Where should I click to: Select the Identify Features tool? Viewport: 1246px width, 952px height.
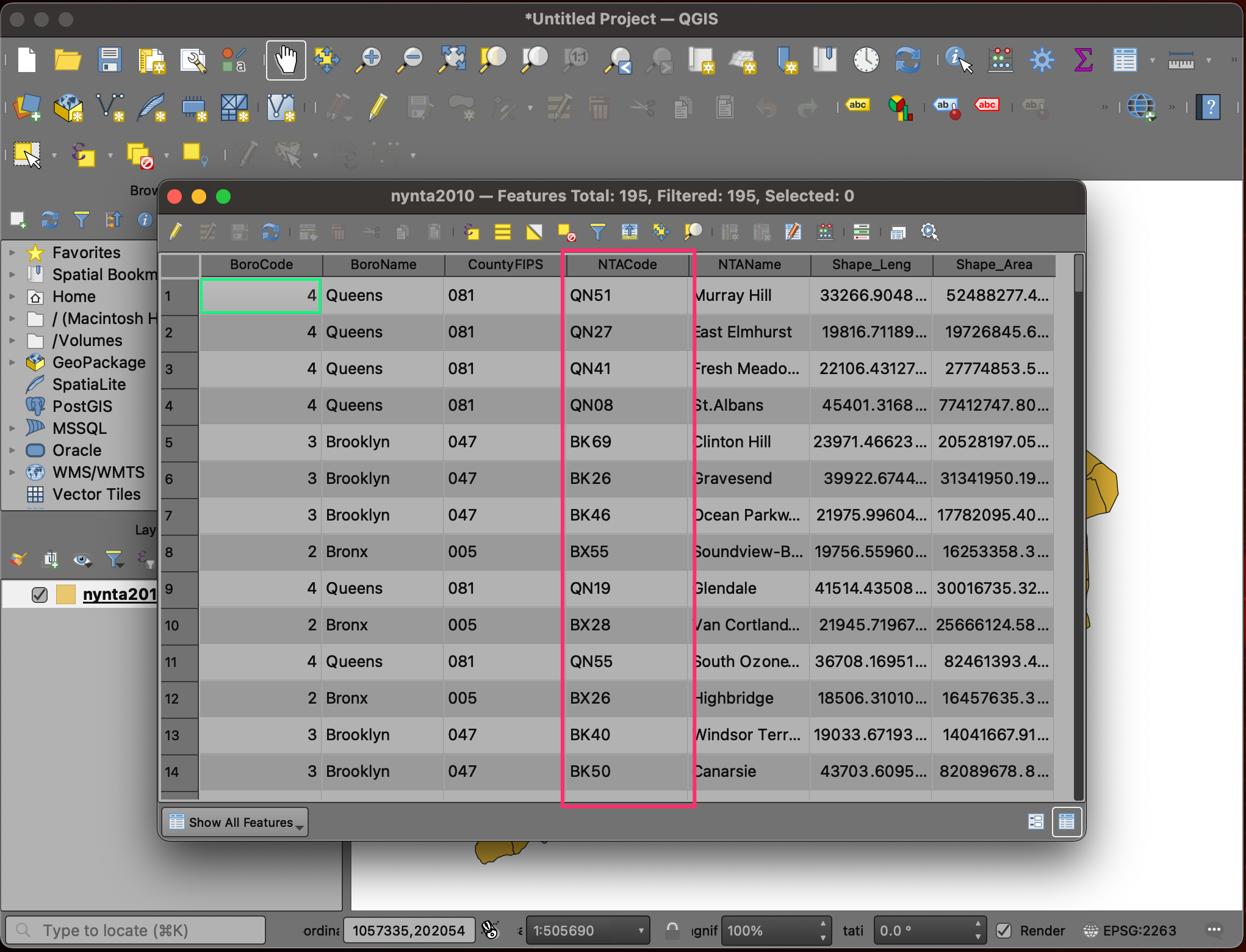point(959,60)
